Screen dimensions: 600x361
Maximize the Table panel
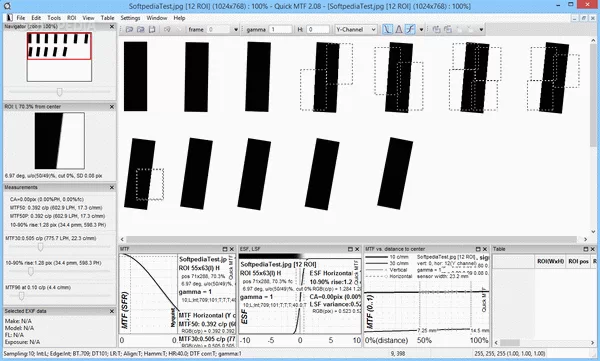pyautogui.click(x=585, y=249)
